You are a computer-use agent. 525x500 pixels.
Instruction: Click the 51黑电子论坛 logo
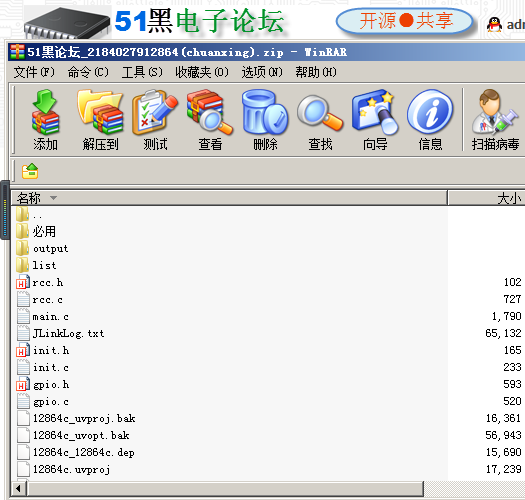click(199, 21)
